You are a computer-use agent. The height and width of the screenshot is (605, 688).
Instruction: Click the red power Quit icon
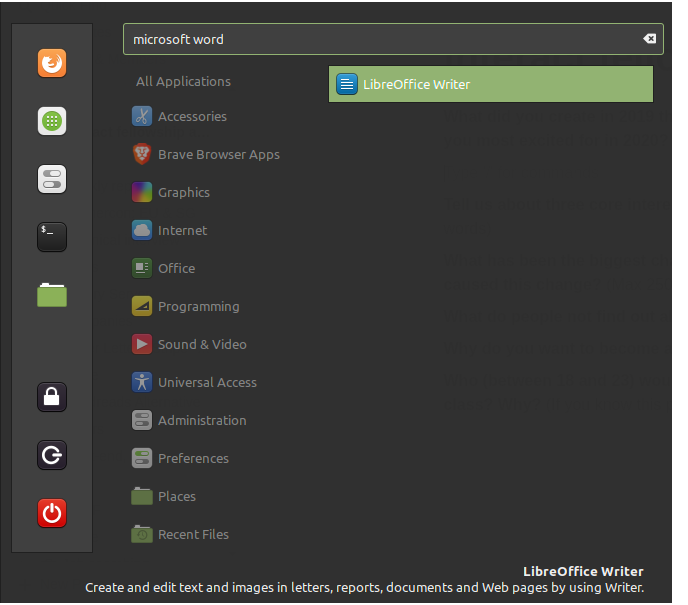(52, 513)
